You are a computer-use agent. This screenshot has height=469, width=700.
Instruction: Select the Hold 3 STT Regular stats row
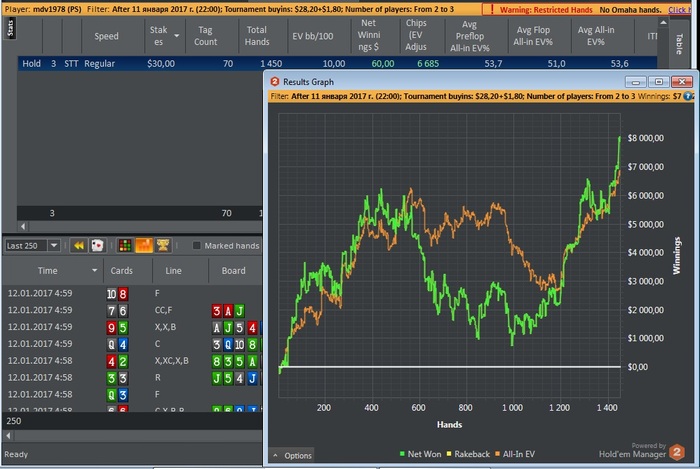coord(338,63)
